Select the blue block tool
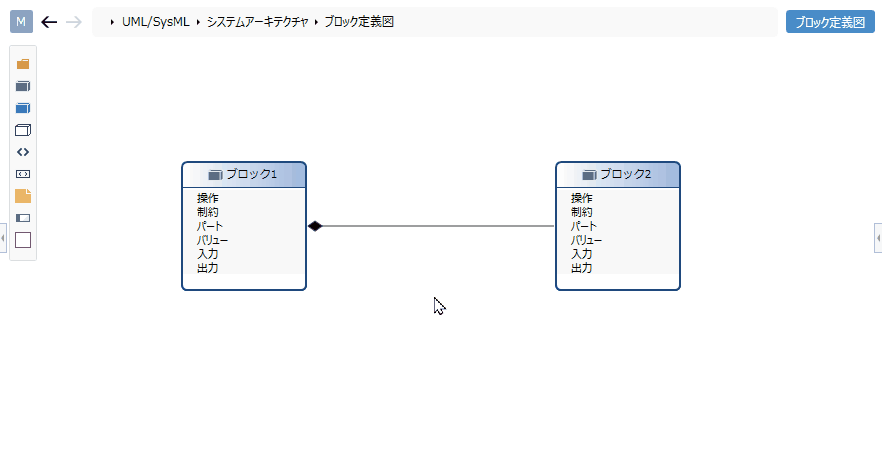This screenshot has width=882, height=475. click(23, 108)
